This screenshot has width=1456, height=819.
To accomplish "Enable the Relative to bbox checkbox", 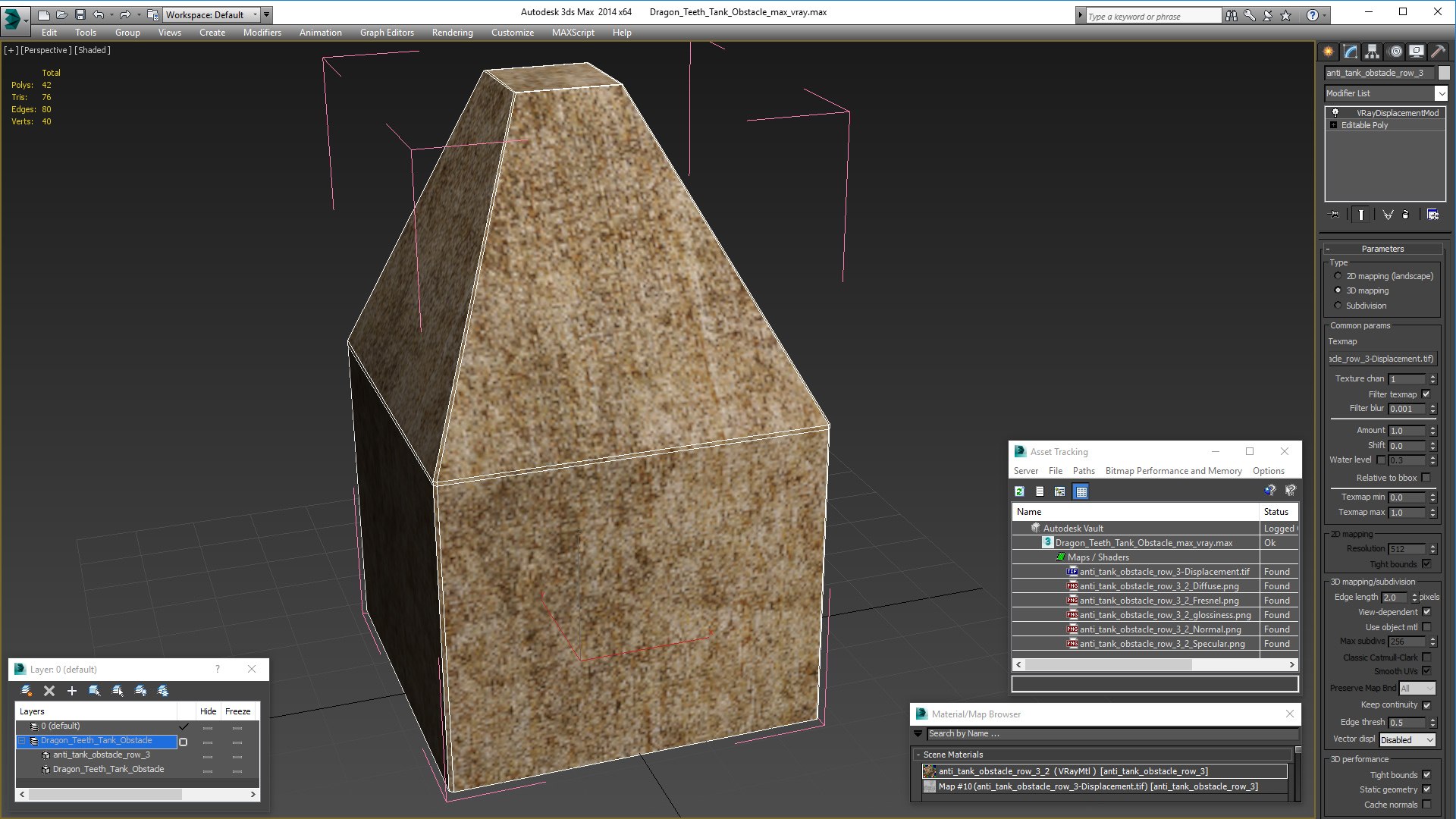I will 1426,478.
